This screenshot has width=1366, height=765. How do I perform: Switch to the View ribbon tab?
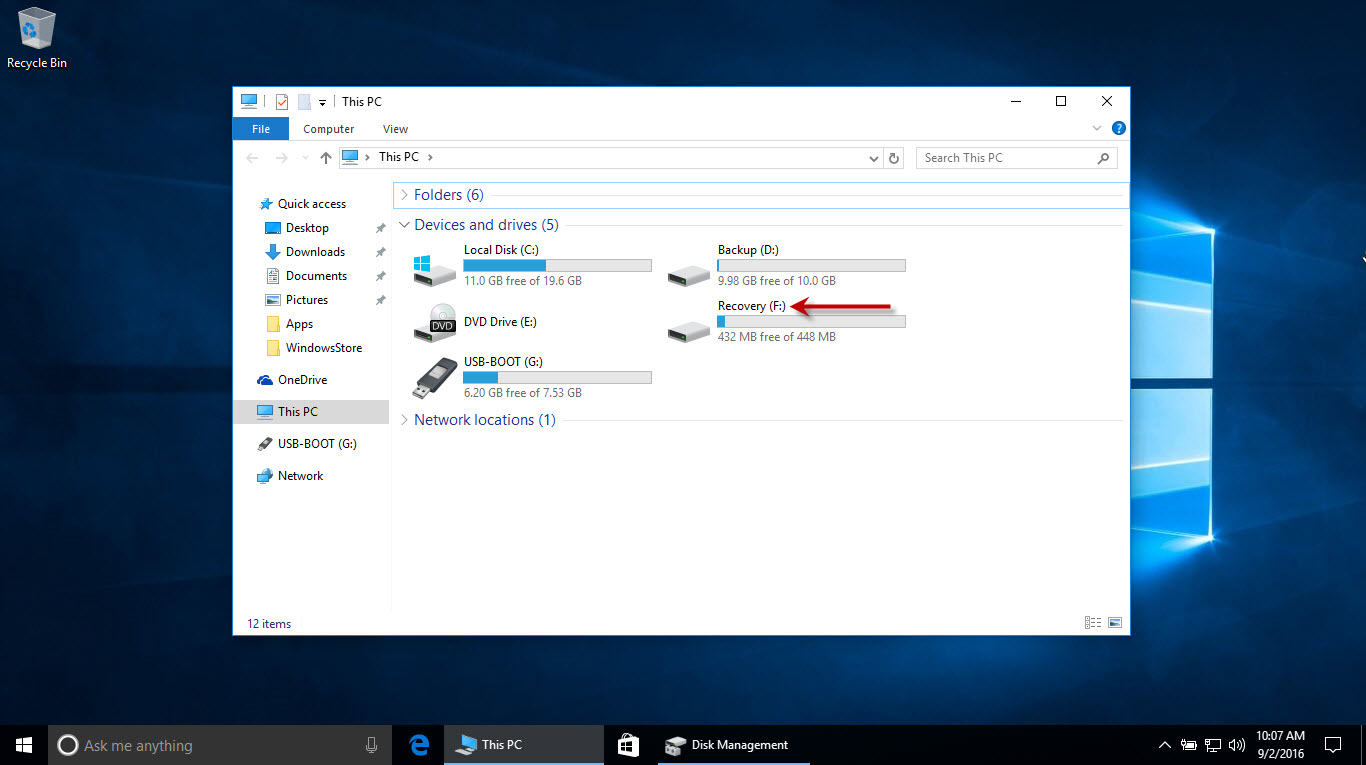click(395, 128)
